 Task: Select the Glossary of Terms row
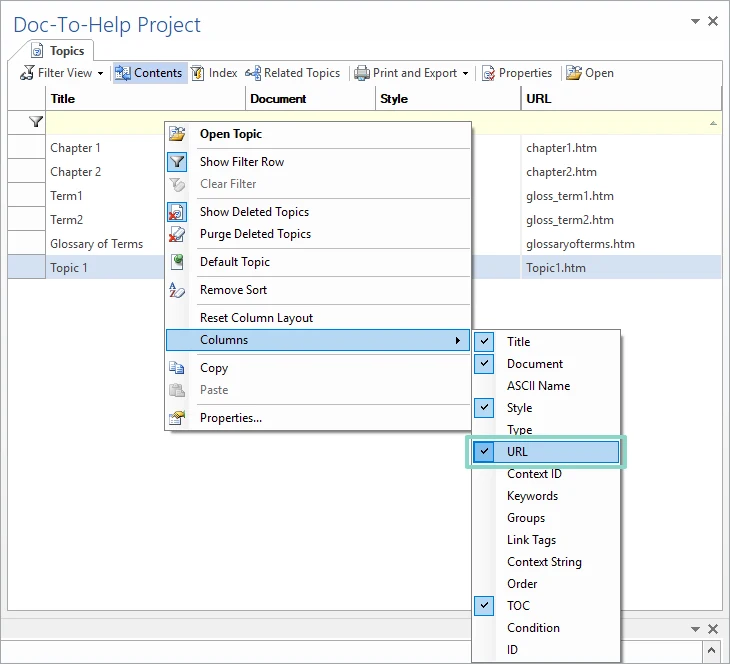tap(96, 244)
